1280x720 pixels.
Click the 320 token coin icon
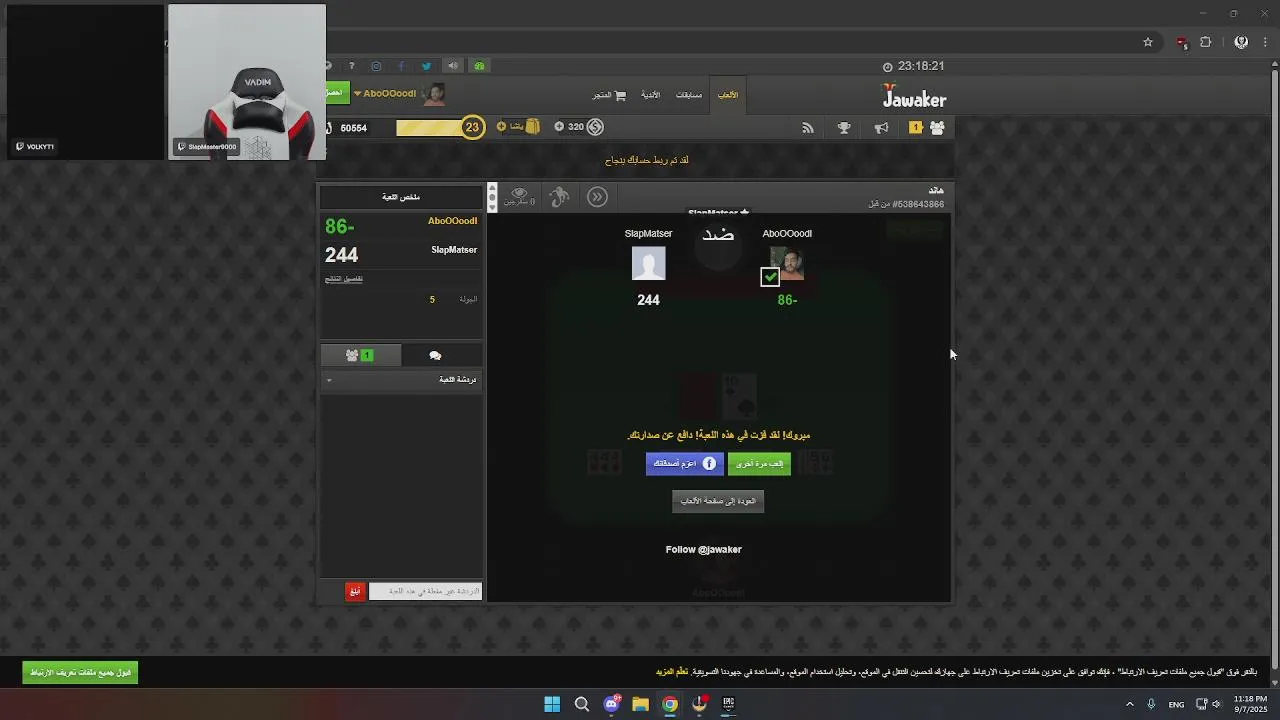click(595, 127)
